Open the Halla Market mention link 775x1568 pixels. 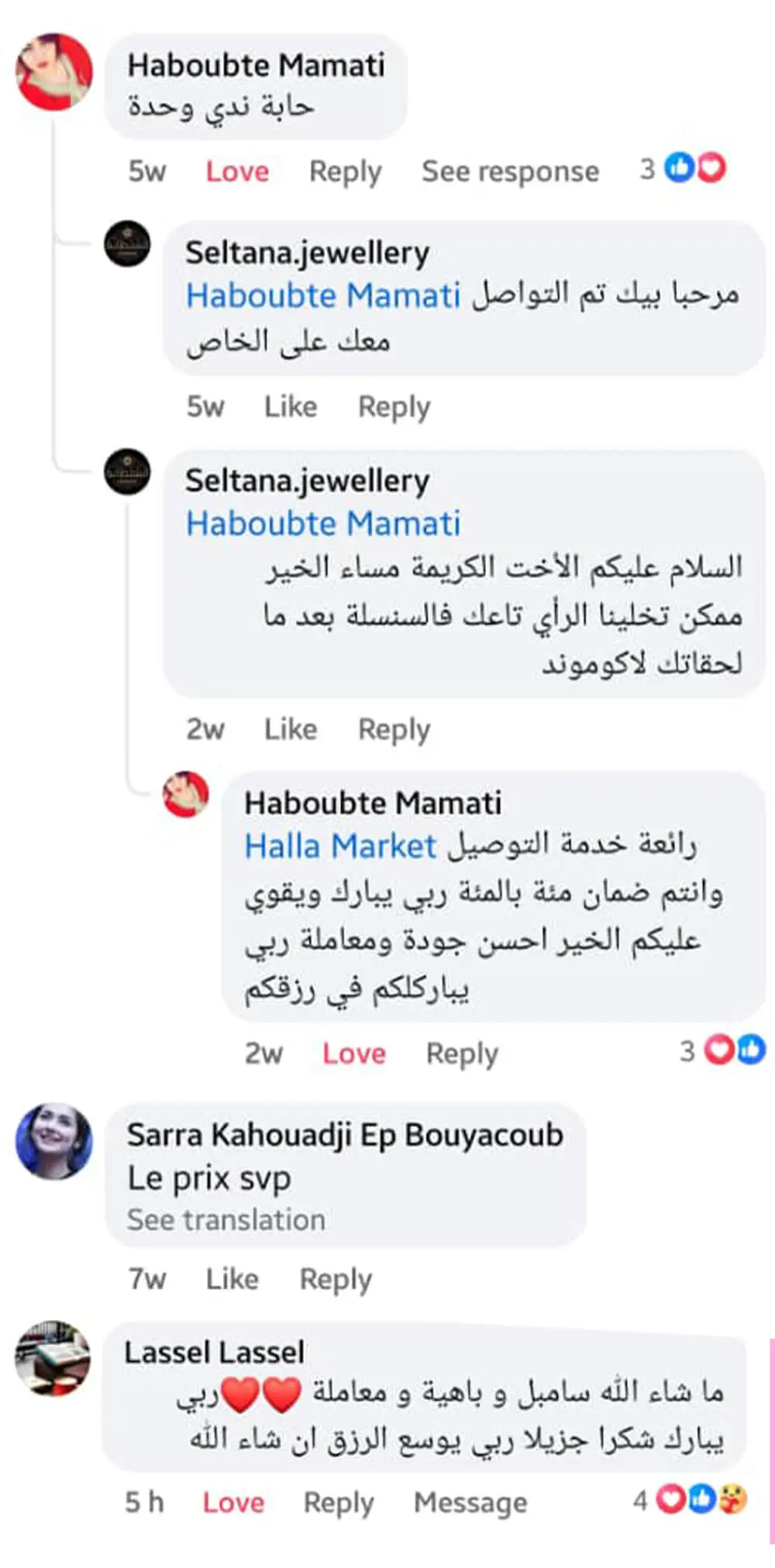point(340,846)
